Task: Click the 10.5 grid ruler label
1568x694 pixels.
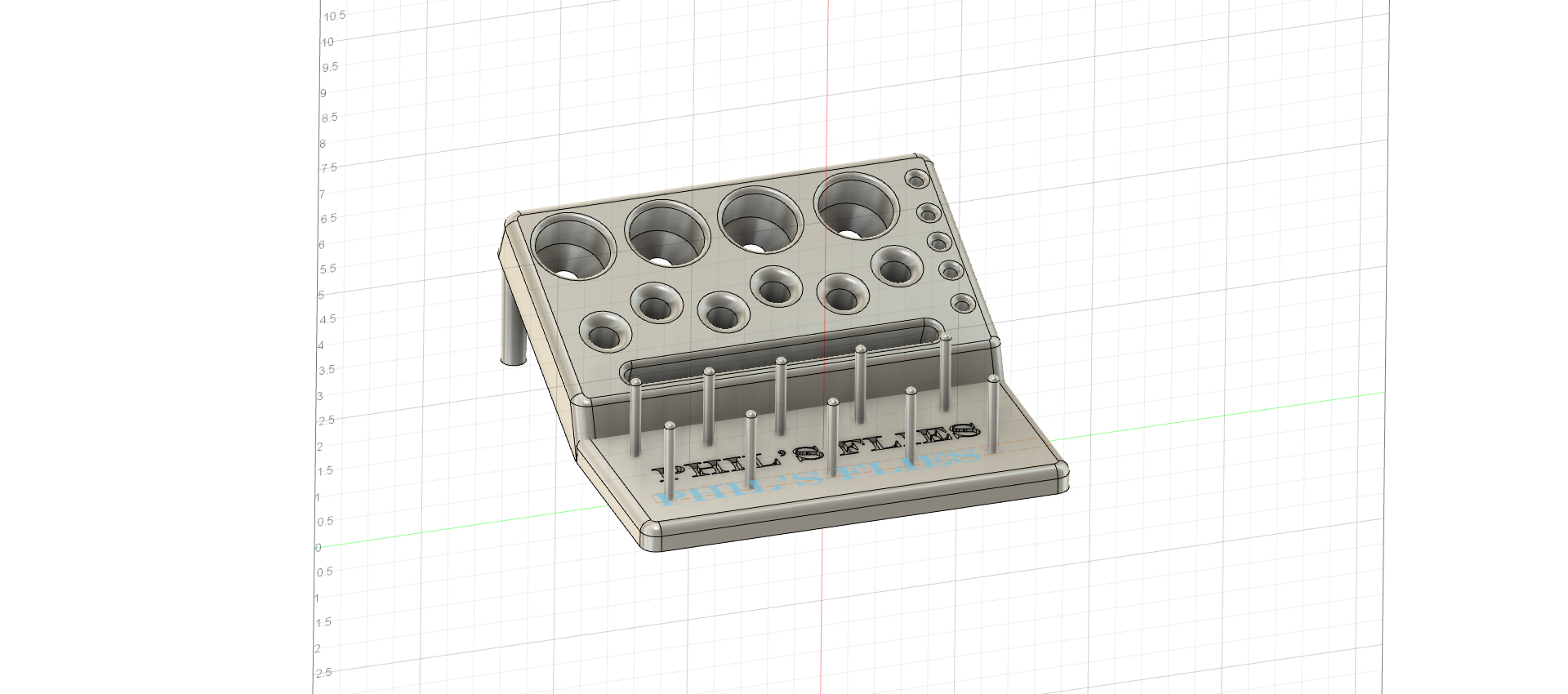Action: pos(334,16)
